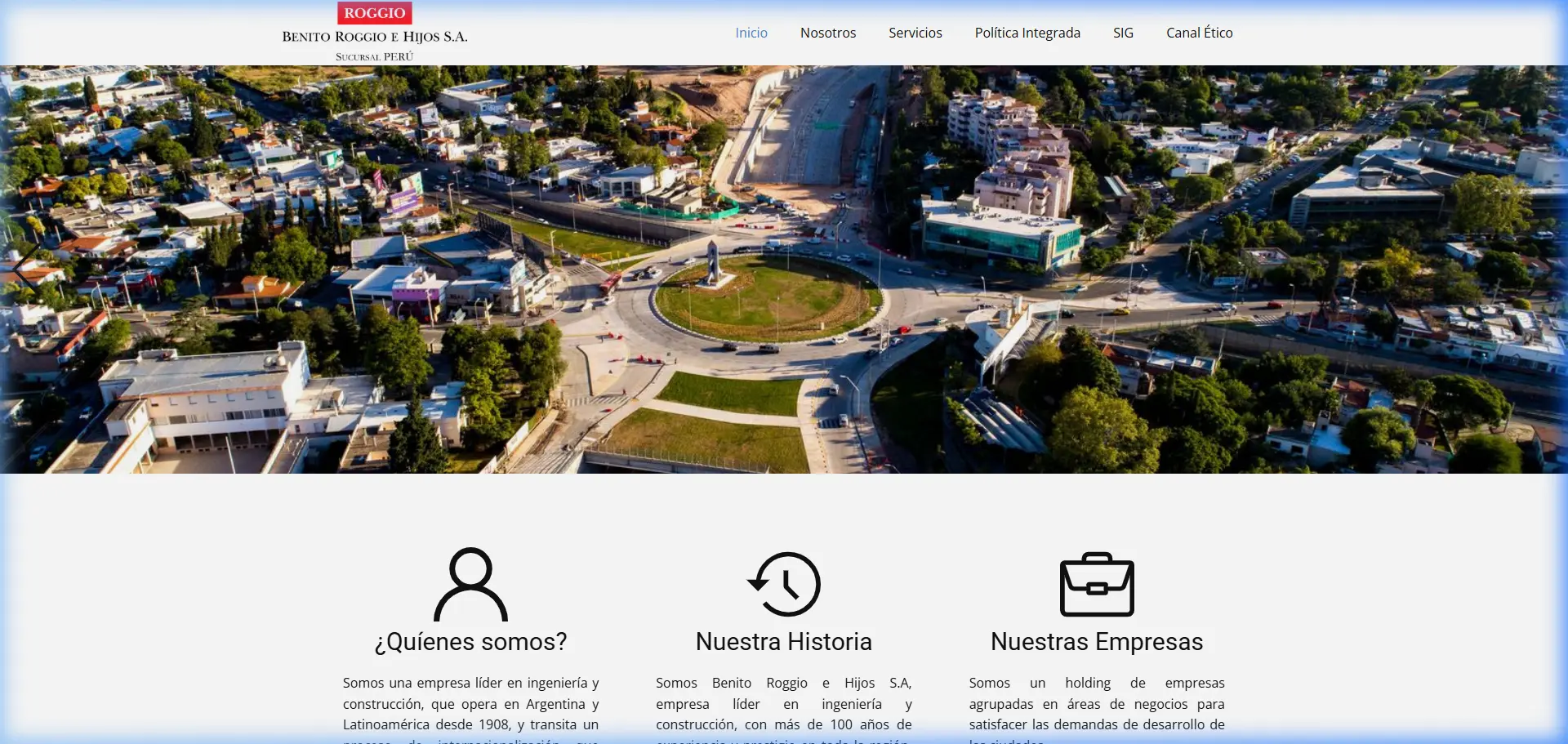
Task: Open the Nosotros menu item
Action: click(828, 33)
